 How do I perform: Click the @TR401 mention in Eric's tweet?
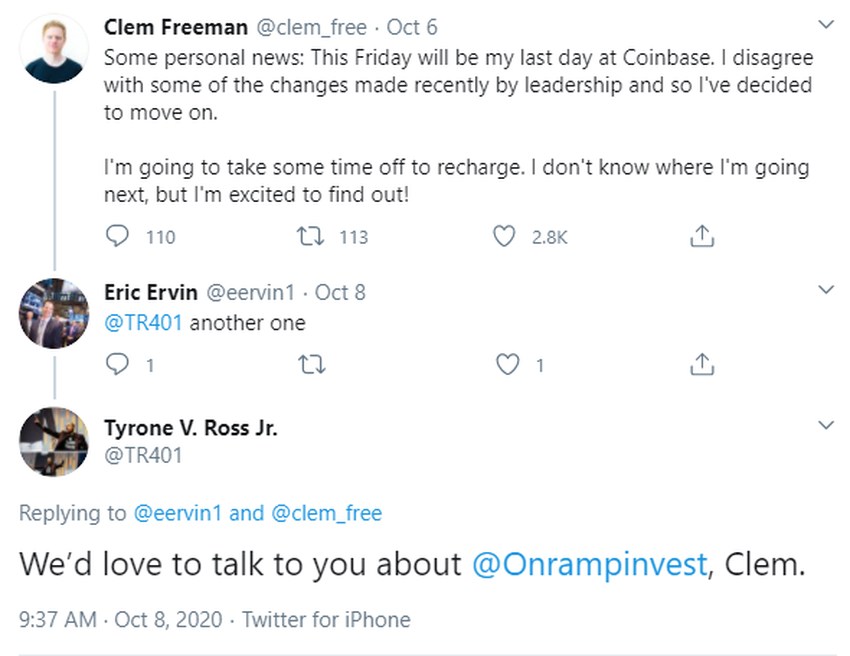point(144,323)
